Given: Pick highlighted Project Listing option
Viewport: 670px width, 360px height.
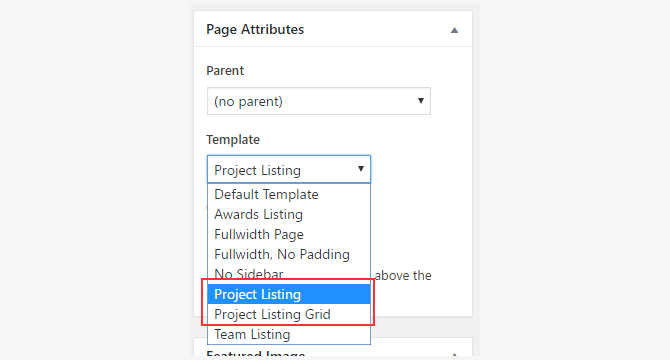Looking at the screenshot, I should 289,294.
